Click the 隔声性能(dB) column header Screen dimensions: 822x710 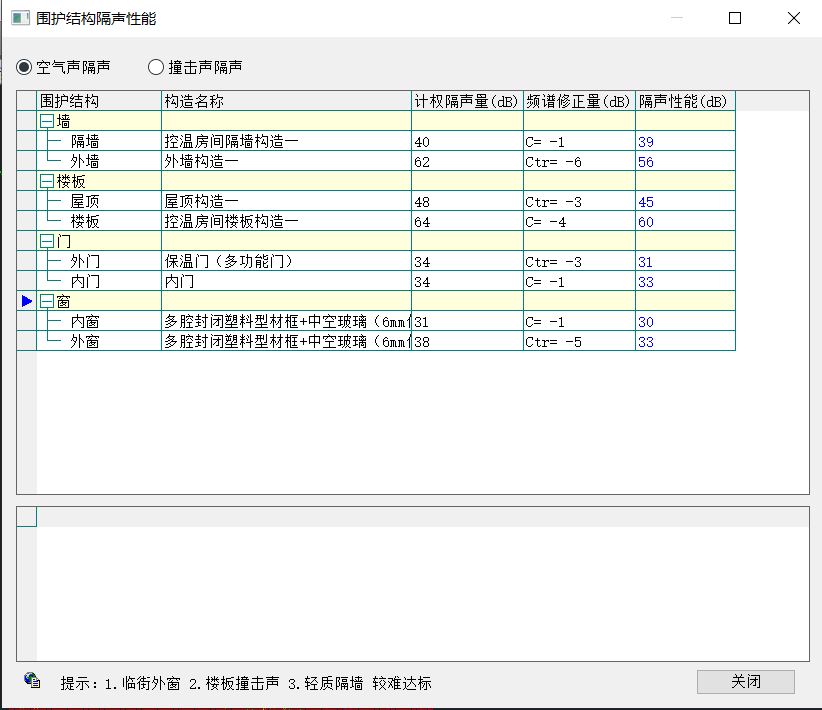click(x=684, y=101)
